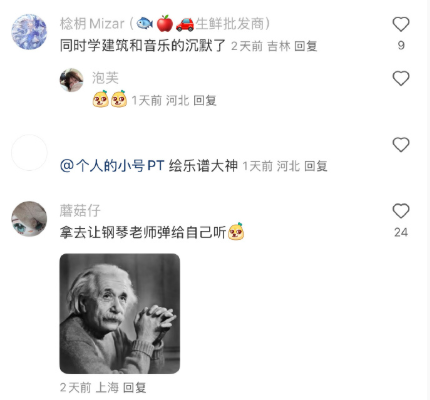Open the blank avatar above 绘乐谱大神
Screen dimensions: 430x400
point(29,153)
